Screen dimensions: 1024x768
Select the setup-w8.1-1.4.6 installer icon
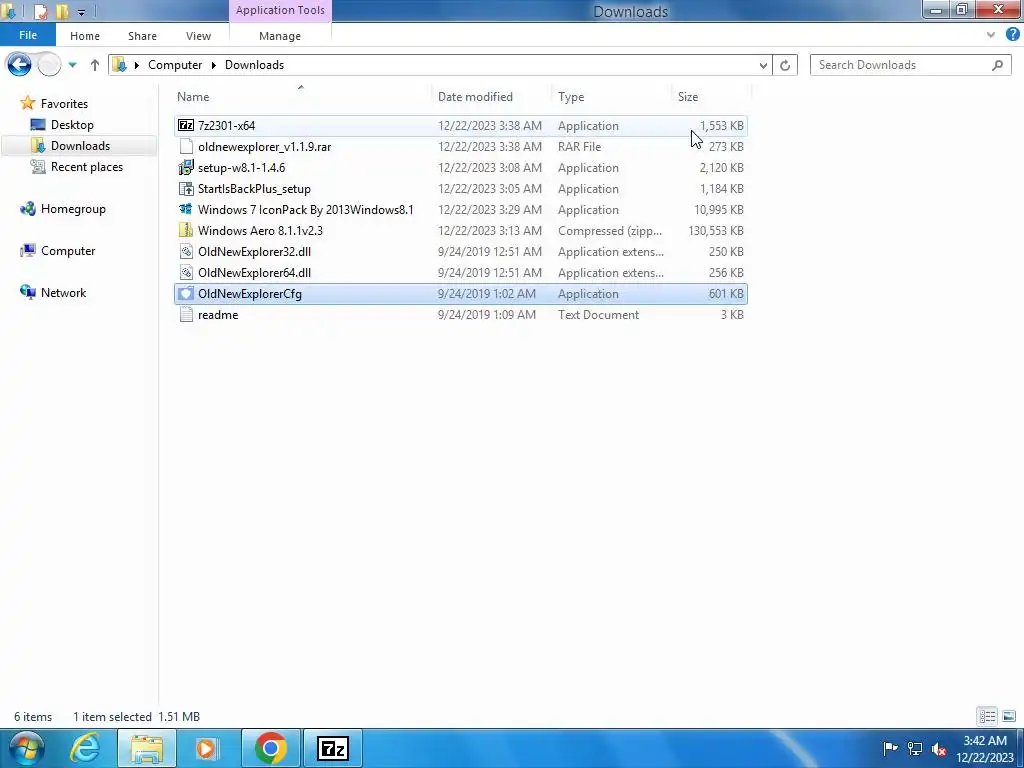coord(186,167)
